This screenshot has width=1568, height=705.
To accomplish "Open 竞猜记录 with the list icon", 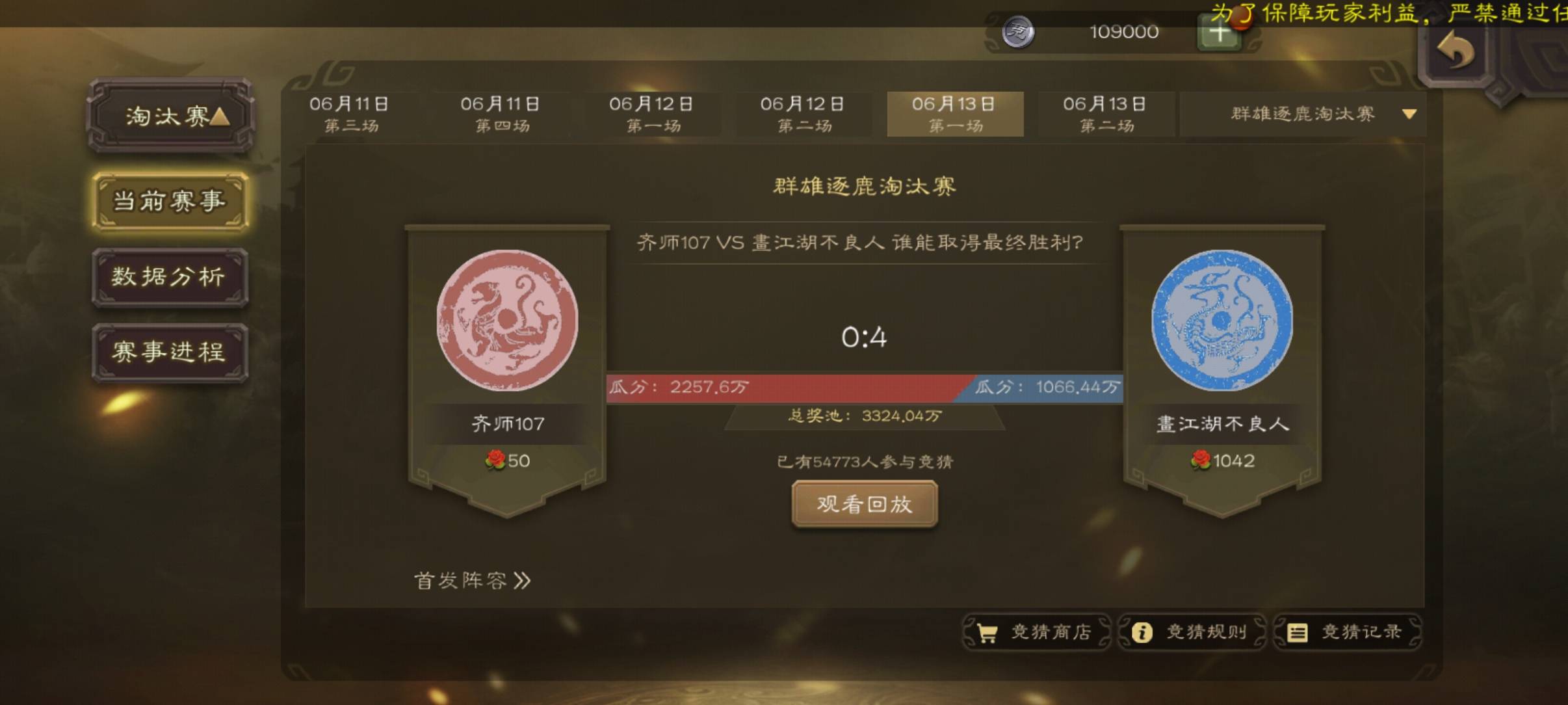I will (1348, 632).
